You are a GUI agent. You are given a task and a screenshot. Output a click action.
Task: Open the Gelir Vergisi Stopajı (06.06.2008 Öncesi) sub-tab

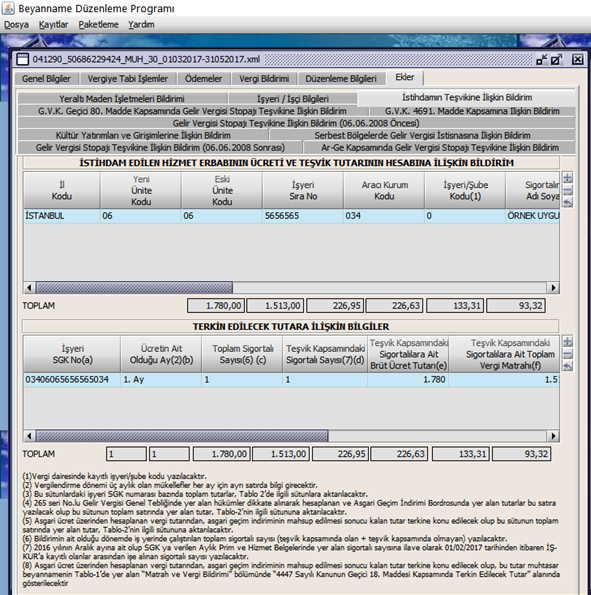tap(296, 123)
